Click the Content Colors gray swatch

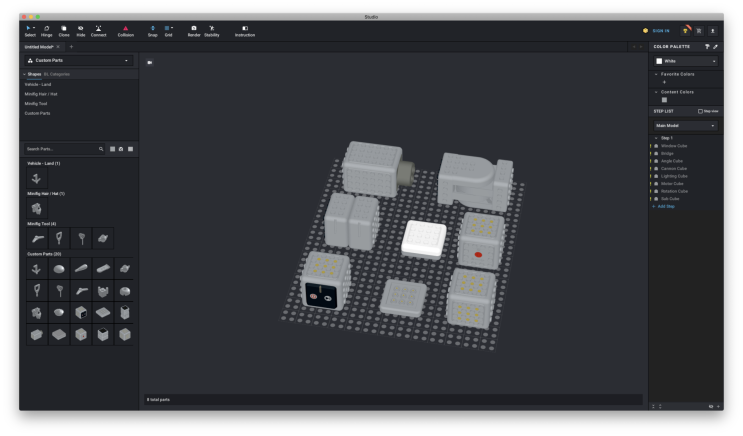[x=663, y=99]
